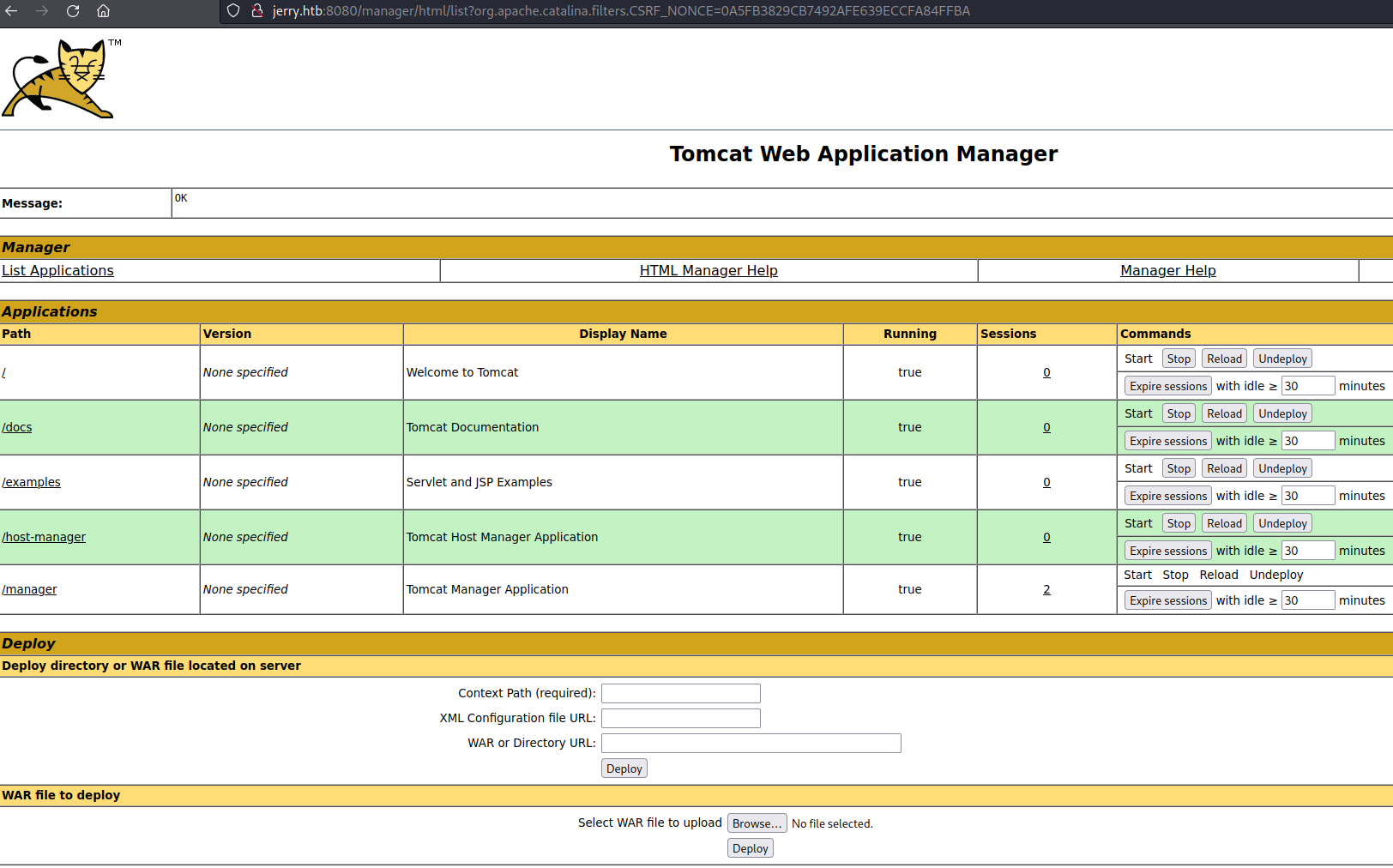
Task: Reload the /examples application
Action: tap(1224, 468)
